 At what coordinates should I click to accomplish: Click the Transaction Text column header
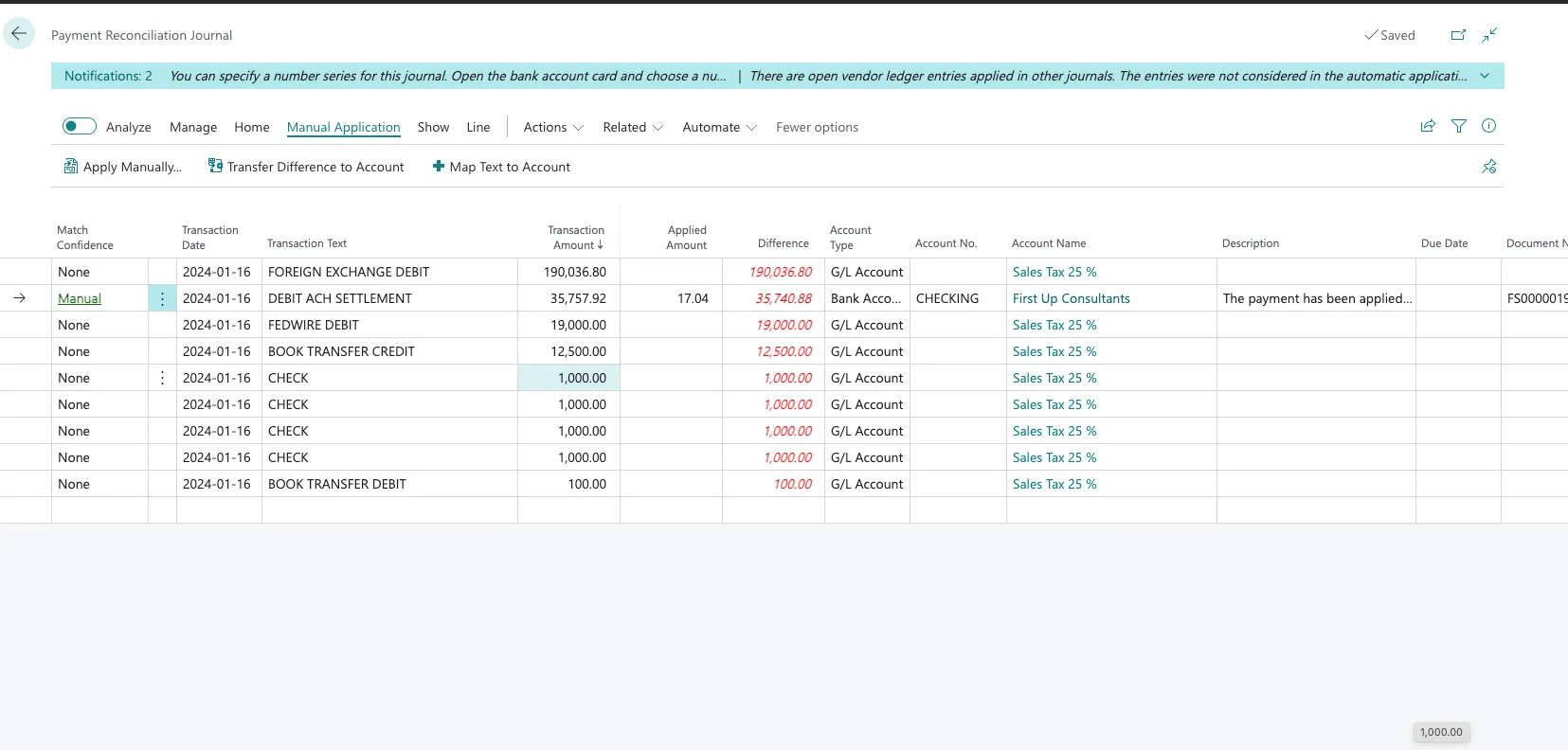[x=307, y=243]
